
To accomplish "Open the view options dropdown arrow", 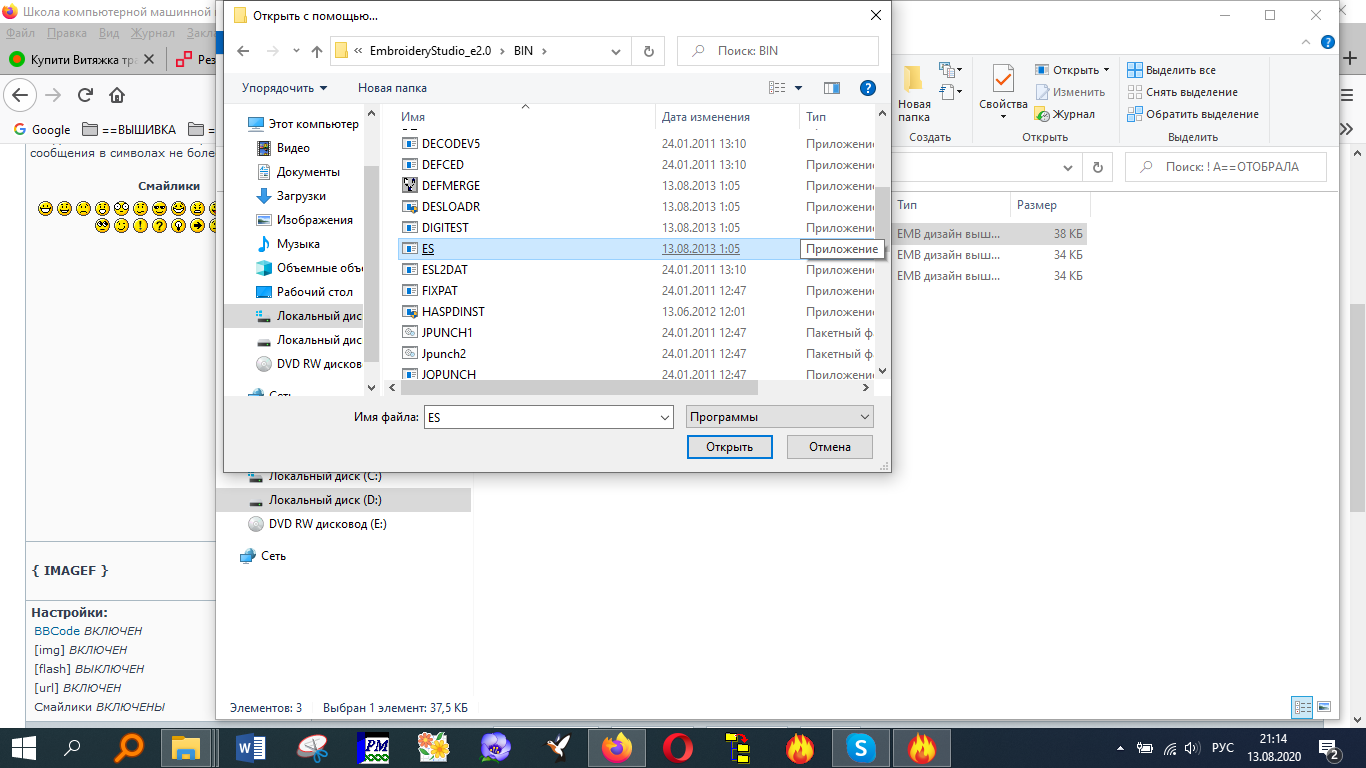I will tap(798, 88).
